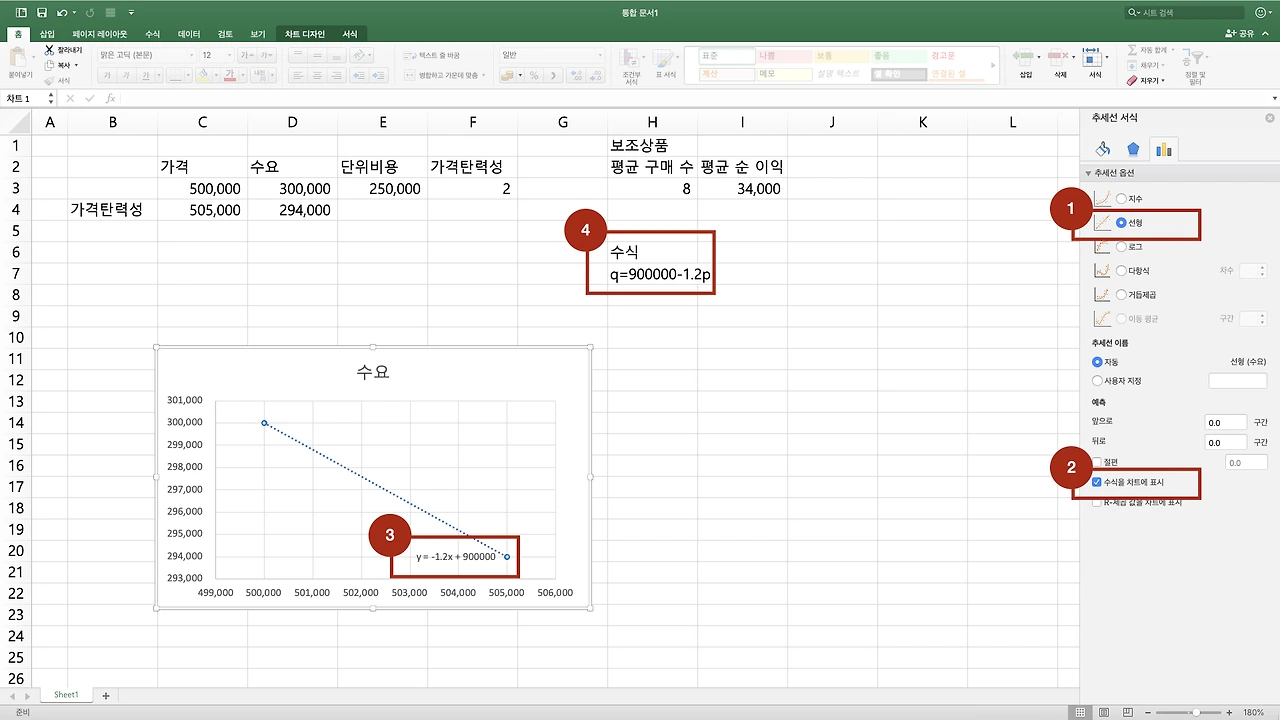Click the Conditional Formatting (조건부 서식) icon

(x=630, y=58)
